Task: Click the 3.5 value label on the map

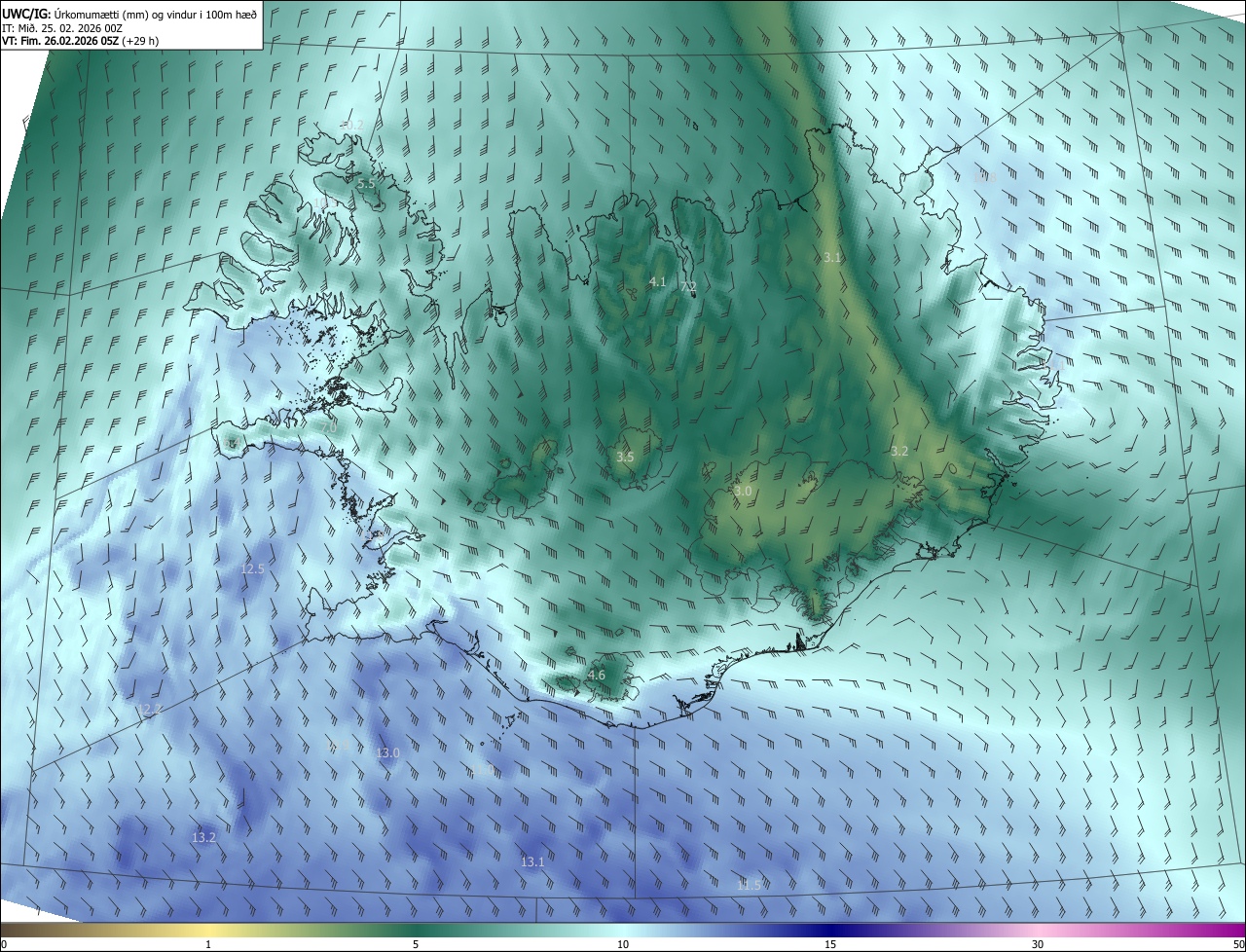Action: [625, 457]
